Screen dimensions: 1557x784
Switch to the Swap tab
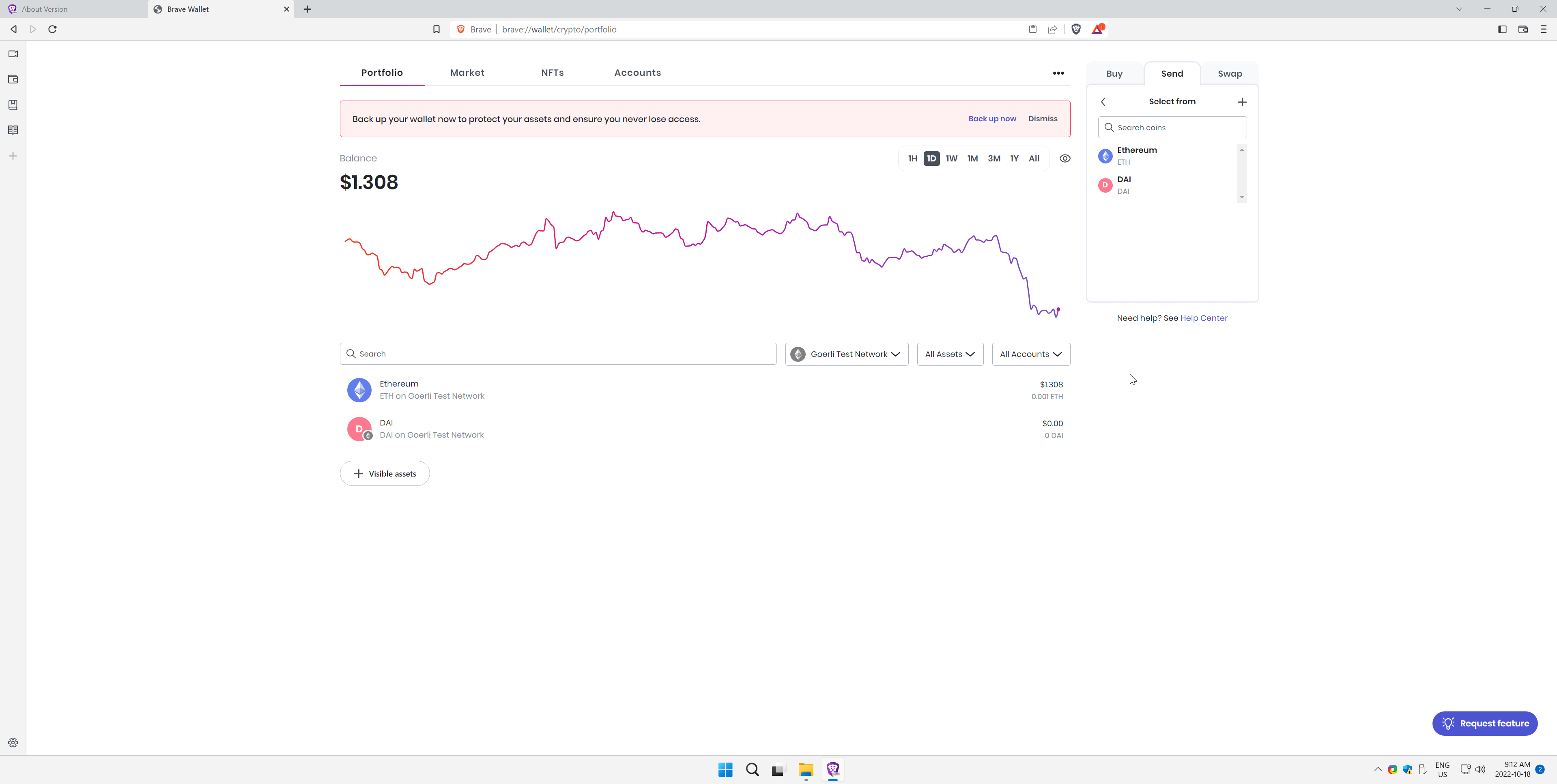(x=1229, y=74)
